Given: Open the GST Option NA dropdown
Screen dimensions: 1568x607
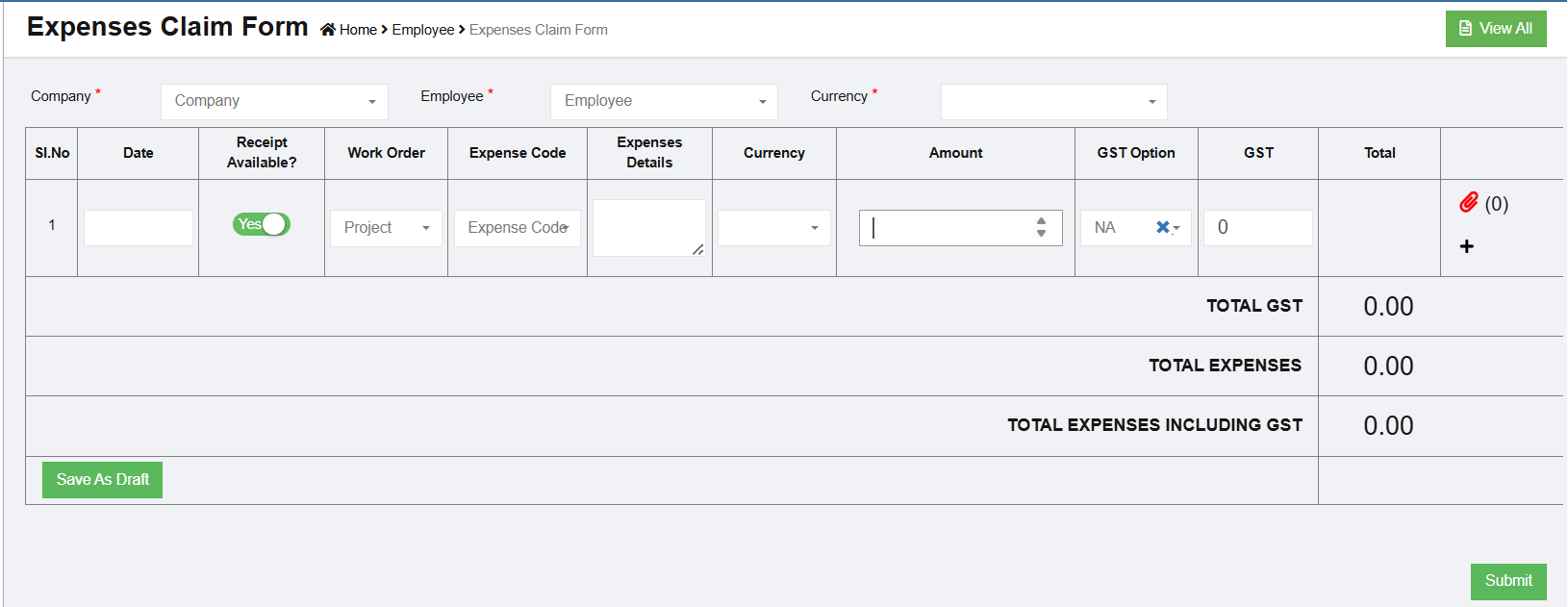Looking at the screenshot, I should (1135, 228).
